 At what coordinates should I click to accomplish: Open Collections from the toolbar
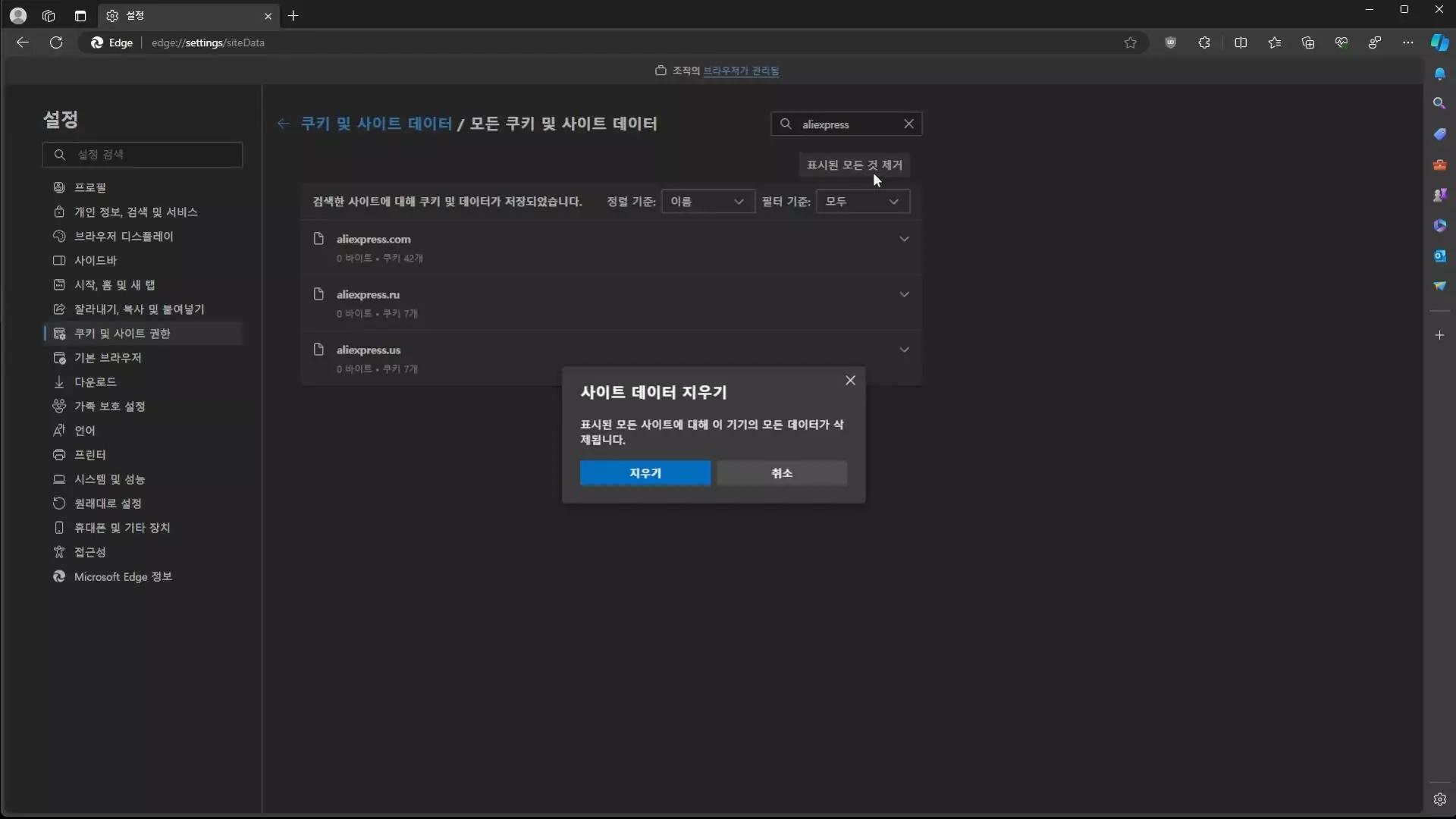click(x=1308, y=43)
